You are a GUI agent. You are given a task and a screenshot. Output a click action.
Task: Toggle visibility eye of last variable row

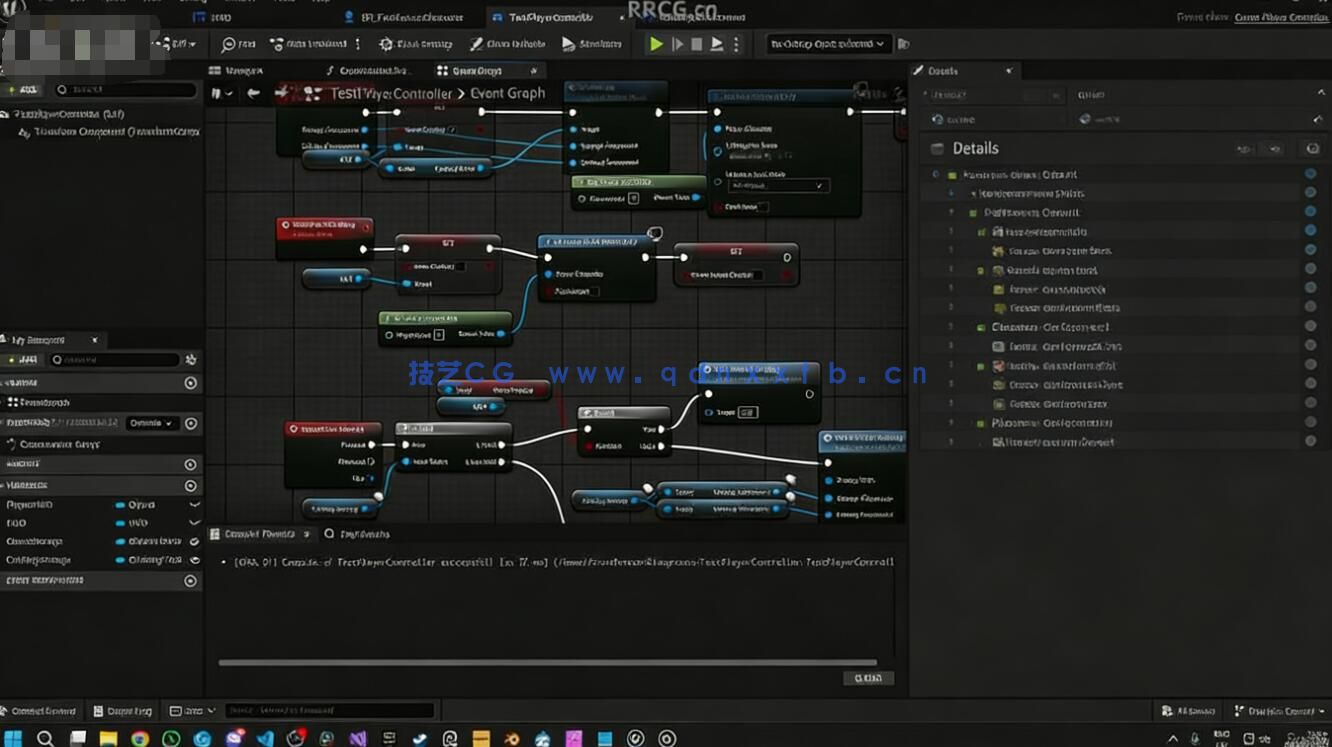pos(194,560)
